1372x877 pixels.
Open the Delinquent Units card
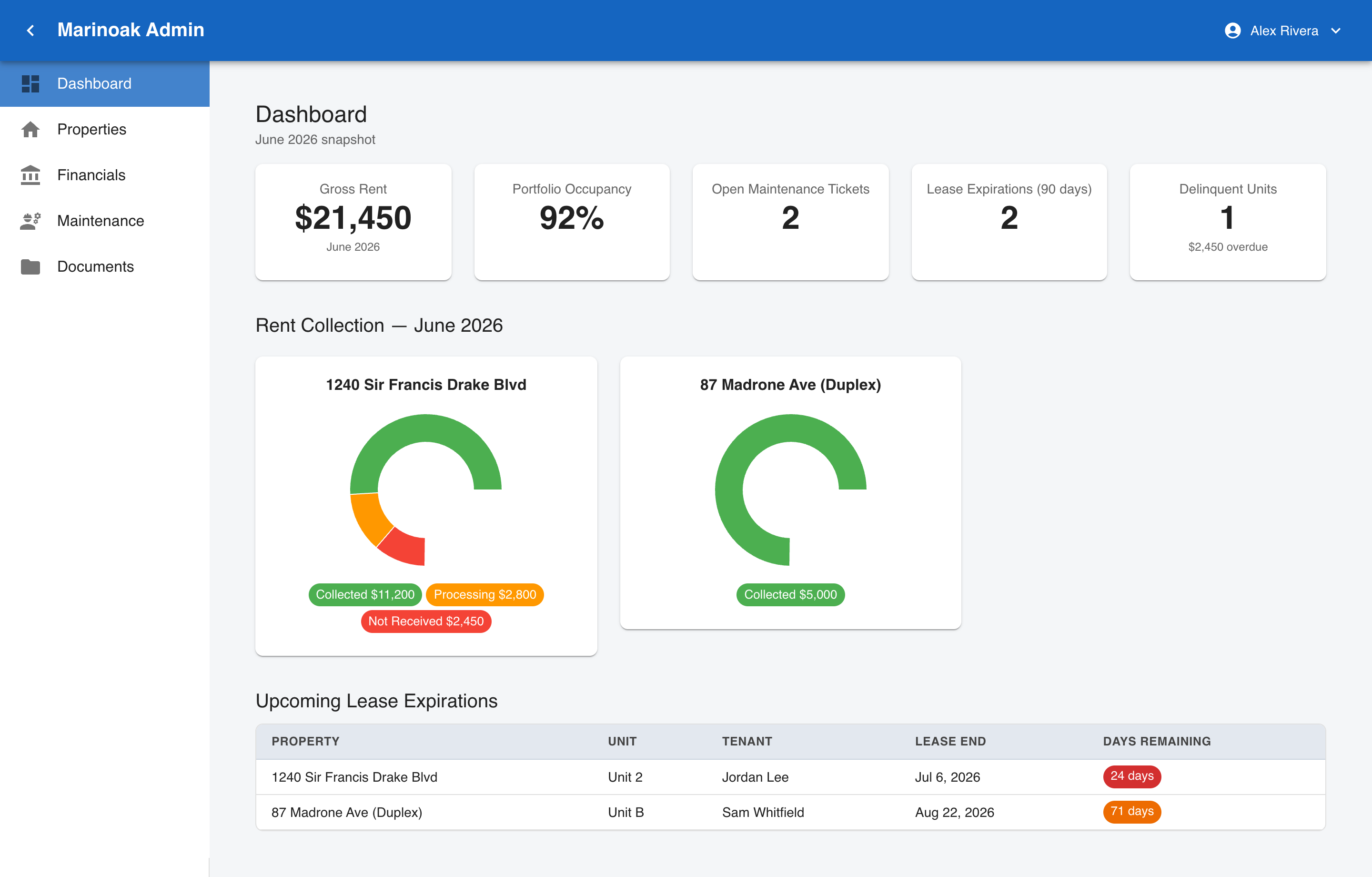pyautogui.click(x=1228, y=222)
